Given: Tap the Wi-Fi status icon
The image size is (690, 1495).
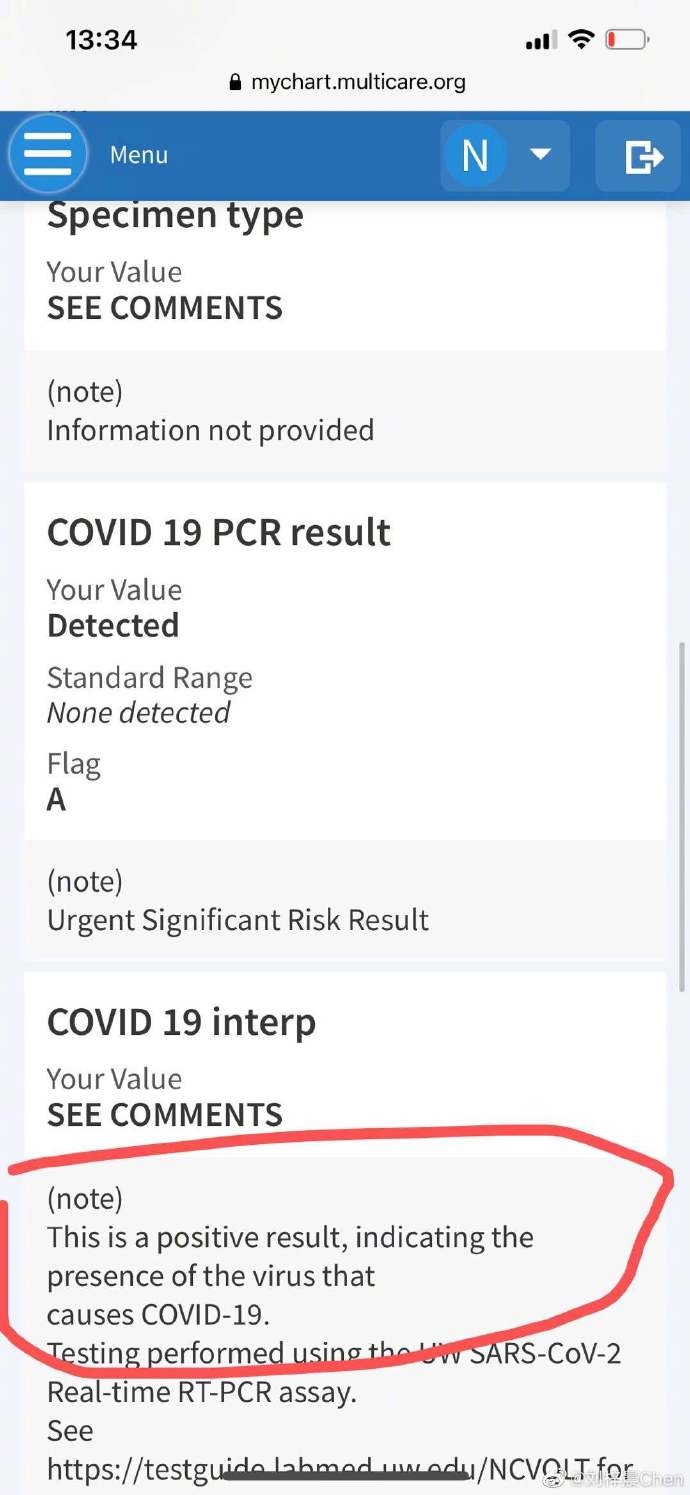Looking at the screenshot, I should [x=580, y=40].
